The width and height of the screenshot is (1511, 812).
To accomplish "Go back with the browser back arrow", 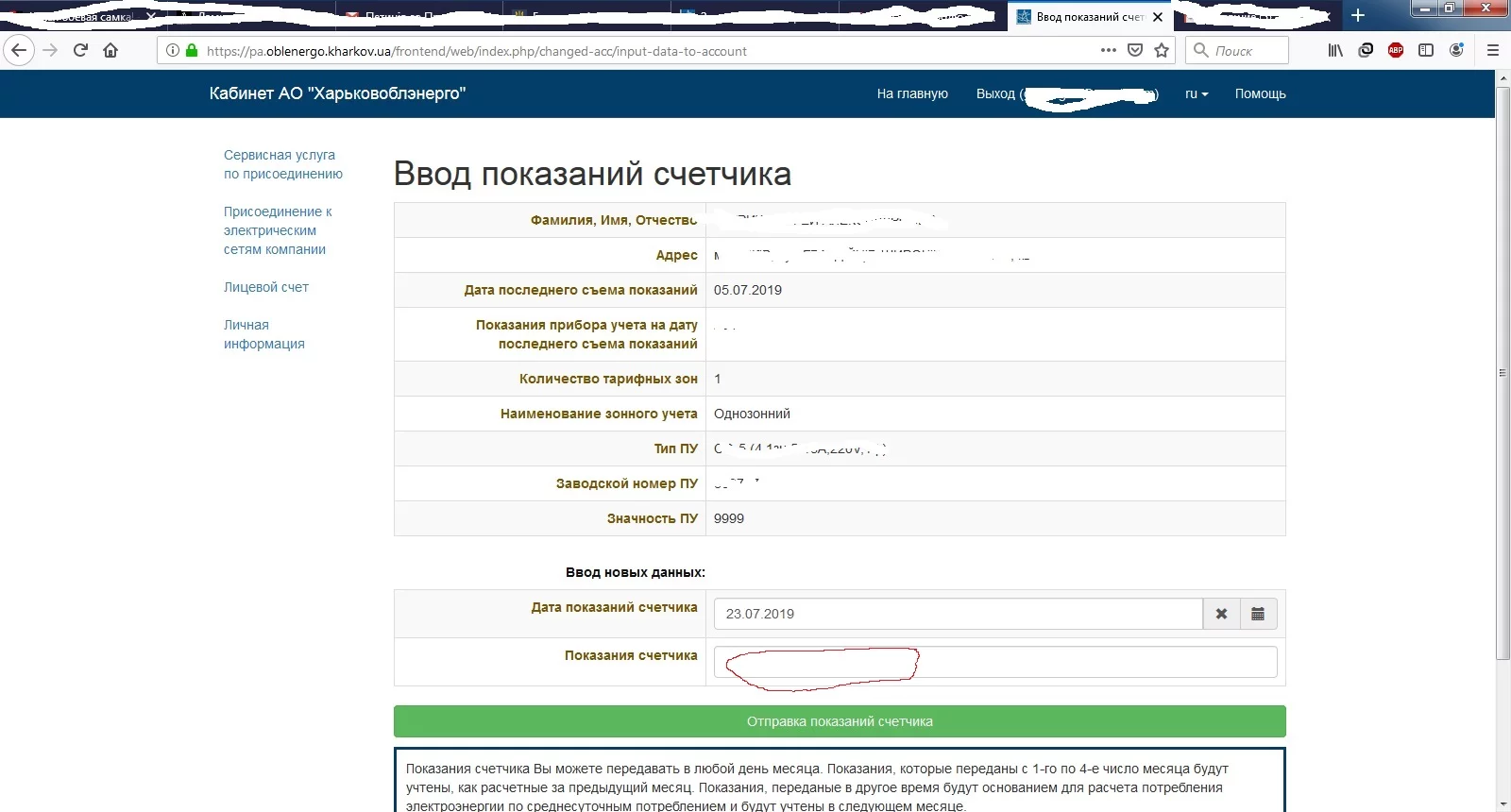I will [x=19, y=50].
